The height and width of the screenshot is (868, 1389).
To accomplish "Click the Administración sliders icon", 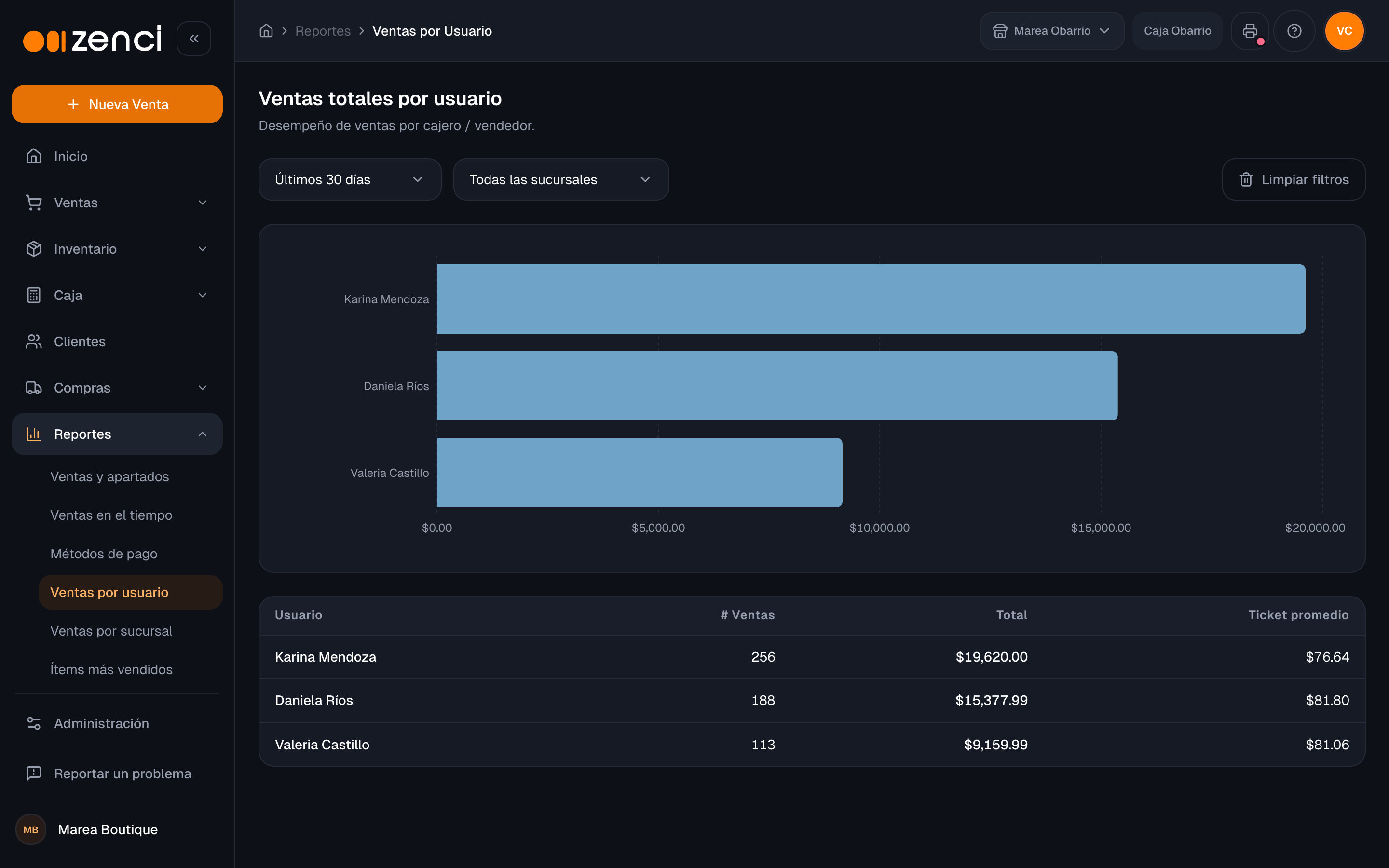I will click(x=34, y=723).
